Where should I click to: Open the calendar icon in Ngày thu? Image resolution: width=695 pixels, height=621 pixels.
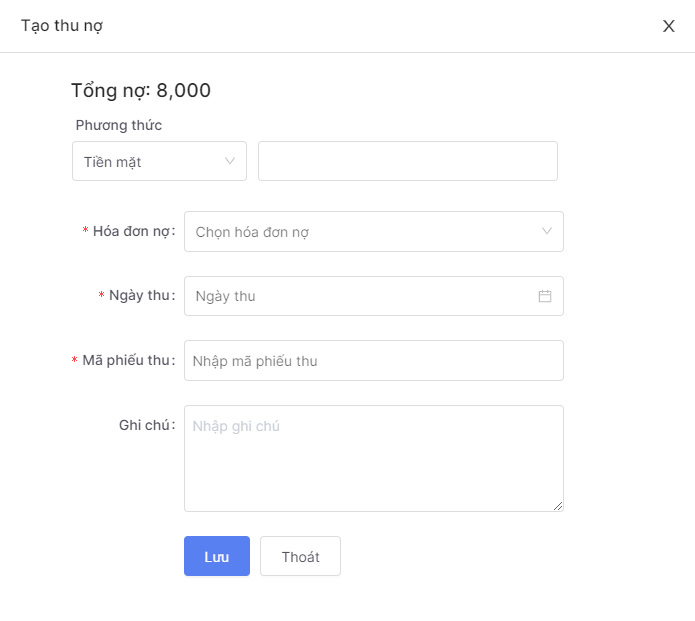click(545, 296)
